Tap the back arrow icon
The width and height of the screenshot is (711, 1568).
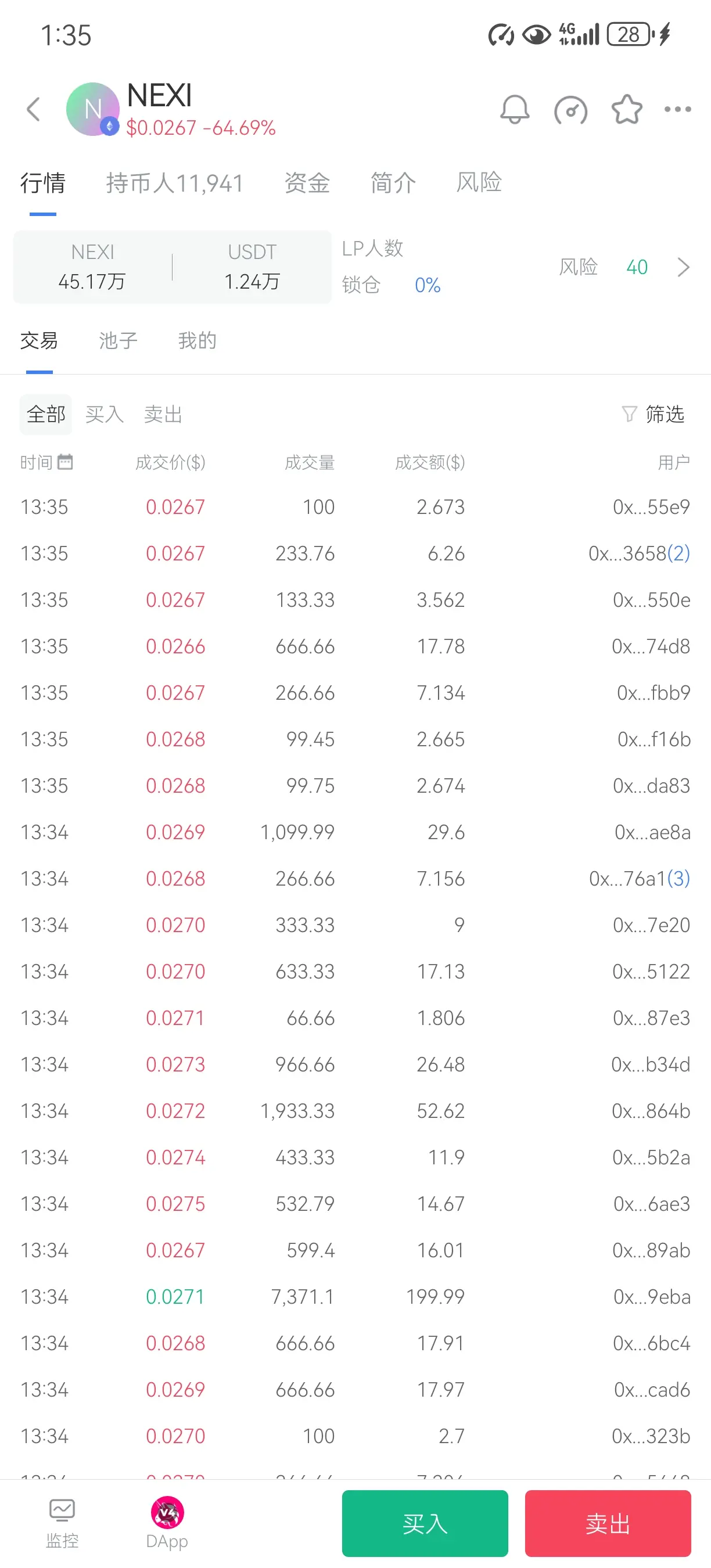34,110
